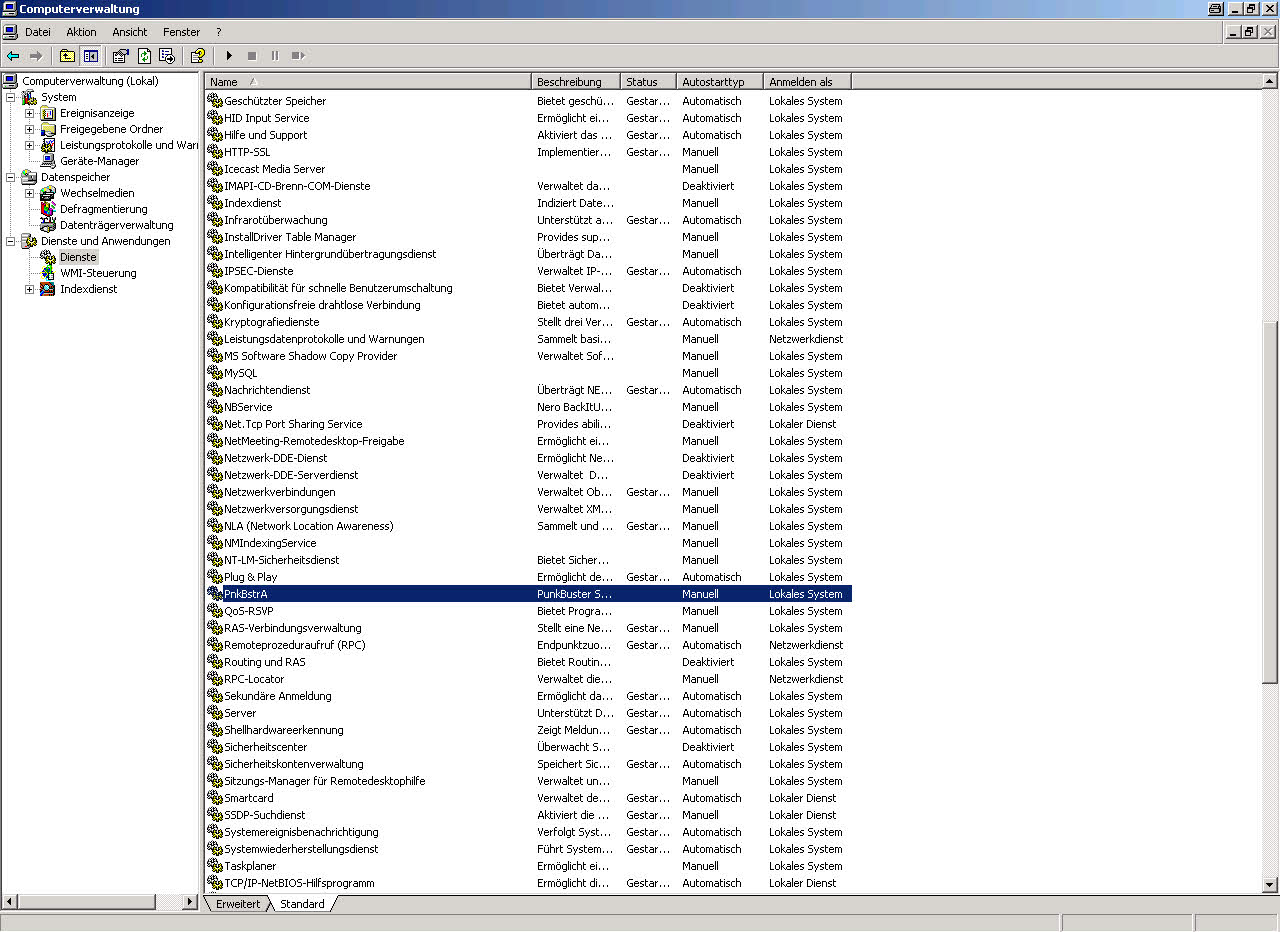1280x932 pixels.
Task: Click the Up One Level folder icon
Action: tap(67, 56)
